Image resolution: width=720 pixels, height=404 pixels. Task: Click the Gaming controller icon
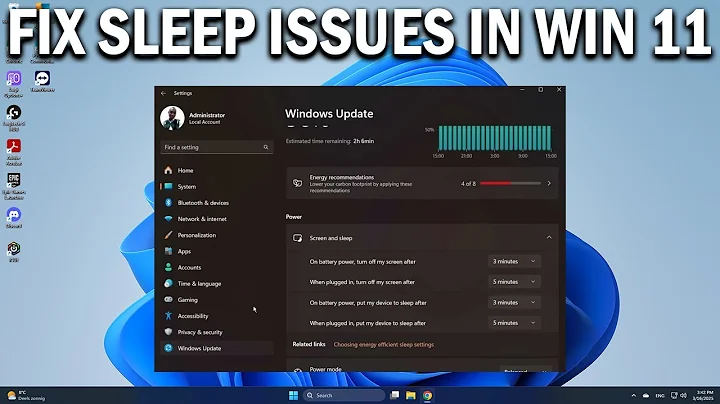(169, 299)
